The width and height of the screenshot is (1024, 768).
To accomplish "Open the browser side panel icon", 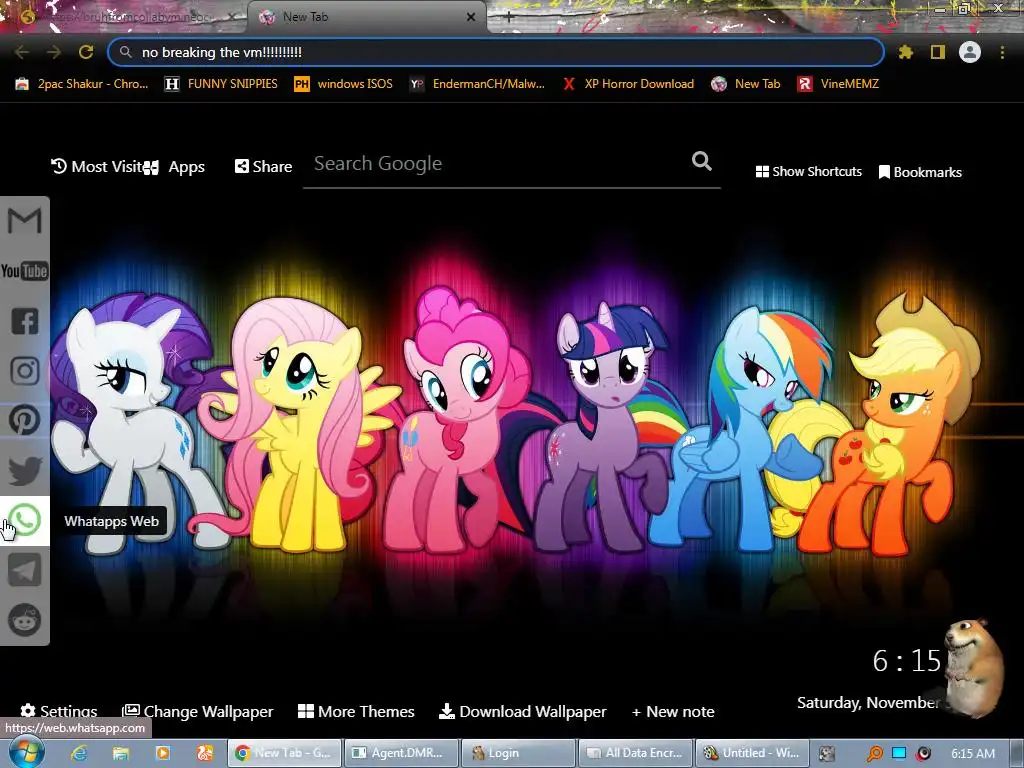I will tap(938, 52).
